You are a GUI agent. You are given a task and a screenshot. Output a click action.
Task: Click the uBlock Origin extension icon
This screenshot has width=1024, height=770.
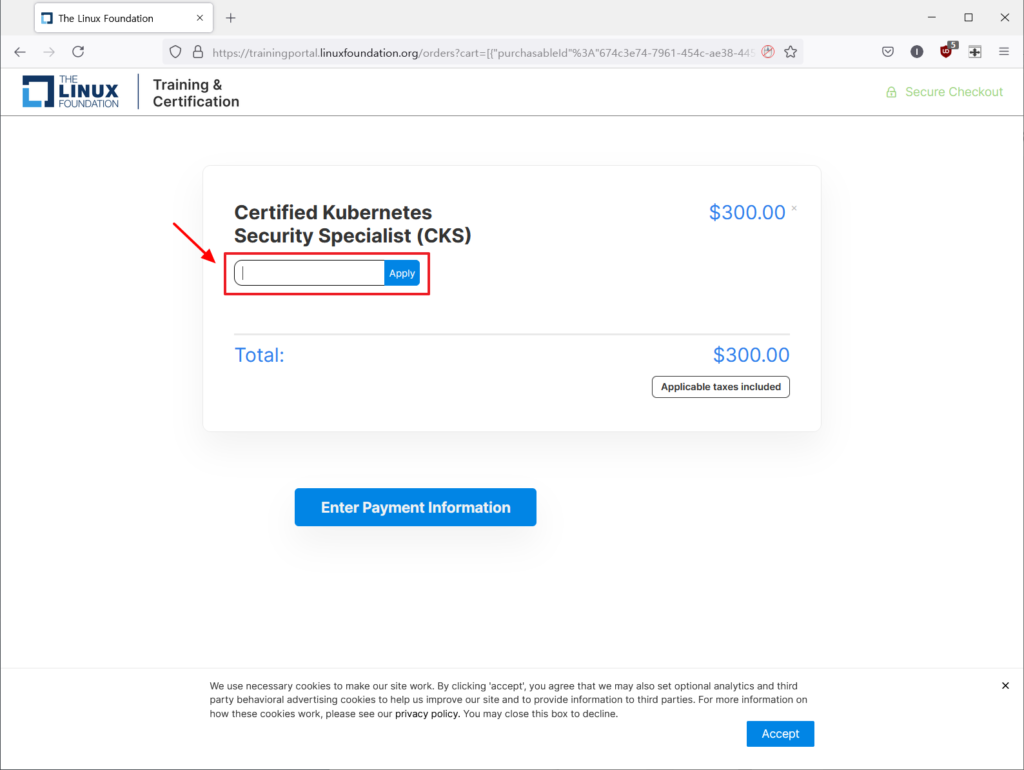[x=946, y=52]
